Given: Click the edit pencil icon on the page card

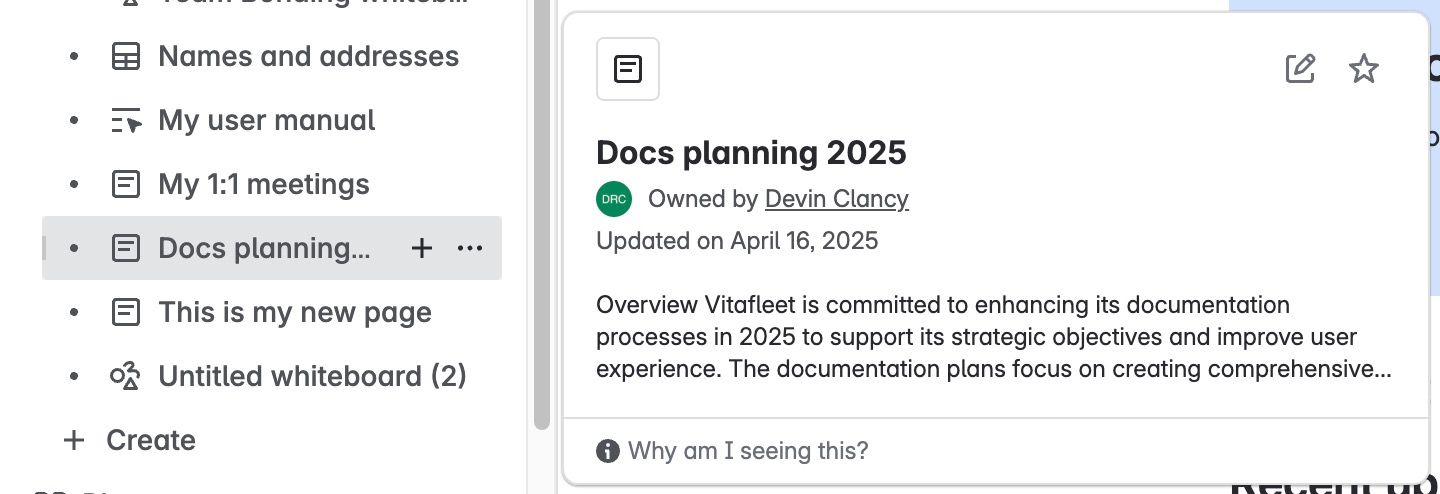Looking at the screenshot, I should point(1299,69).
